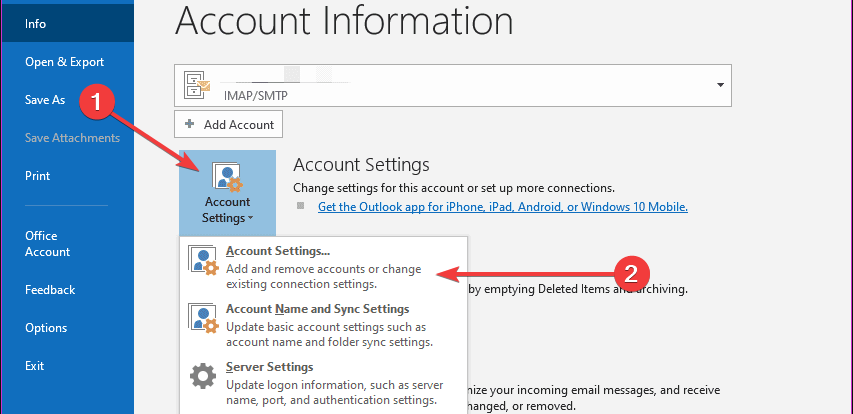
Task: Exit Outlook from sidebar
Action: click(34, 366)
